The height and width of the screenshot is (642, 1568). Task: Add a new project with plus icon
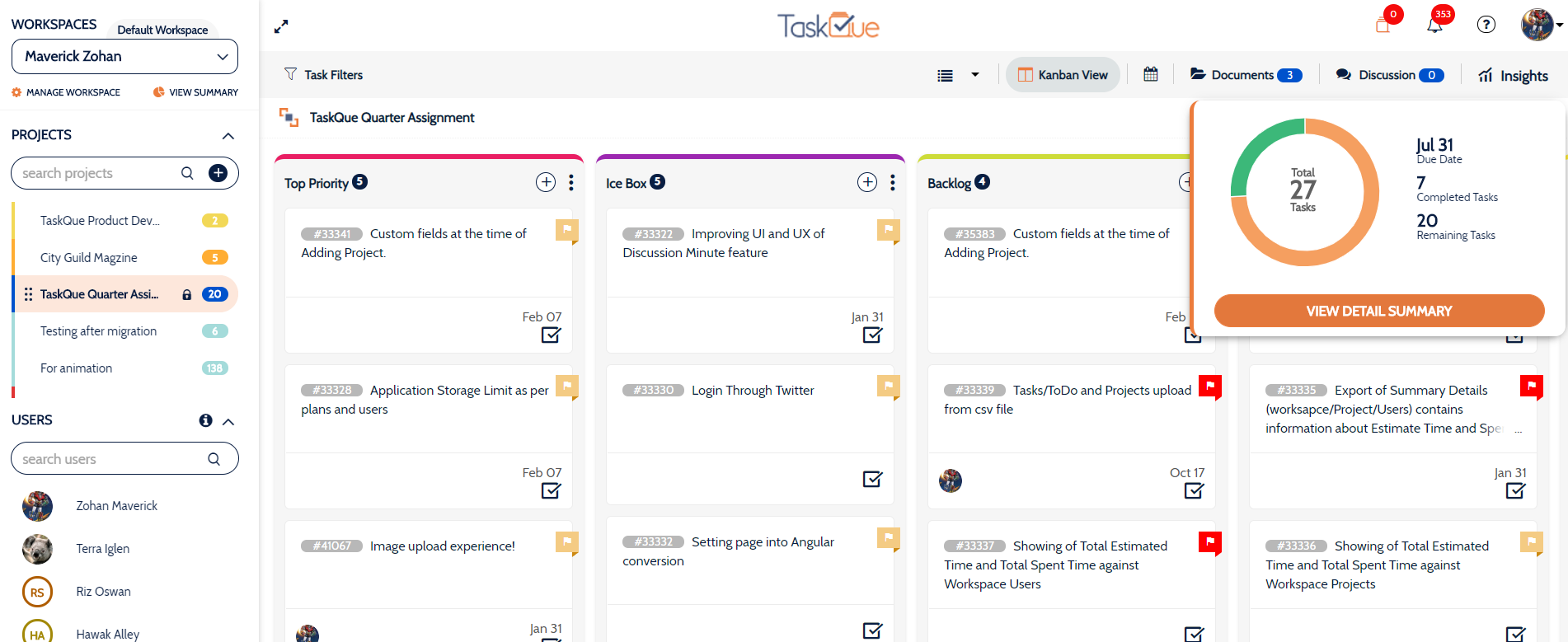218,173
